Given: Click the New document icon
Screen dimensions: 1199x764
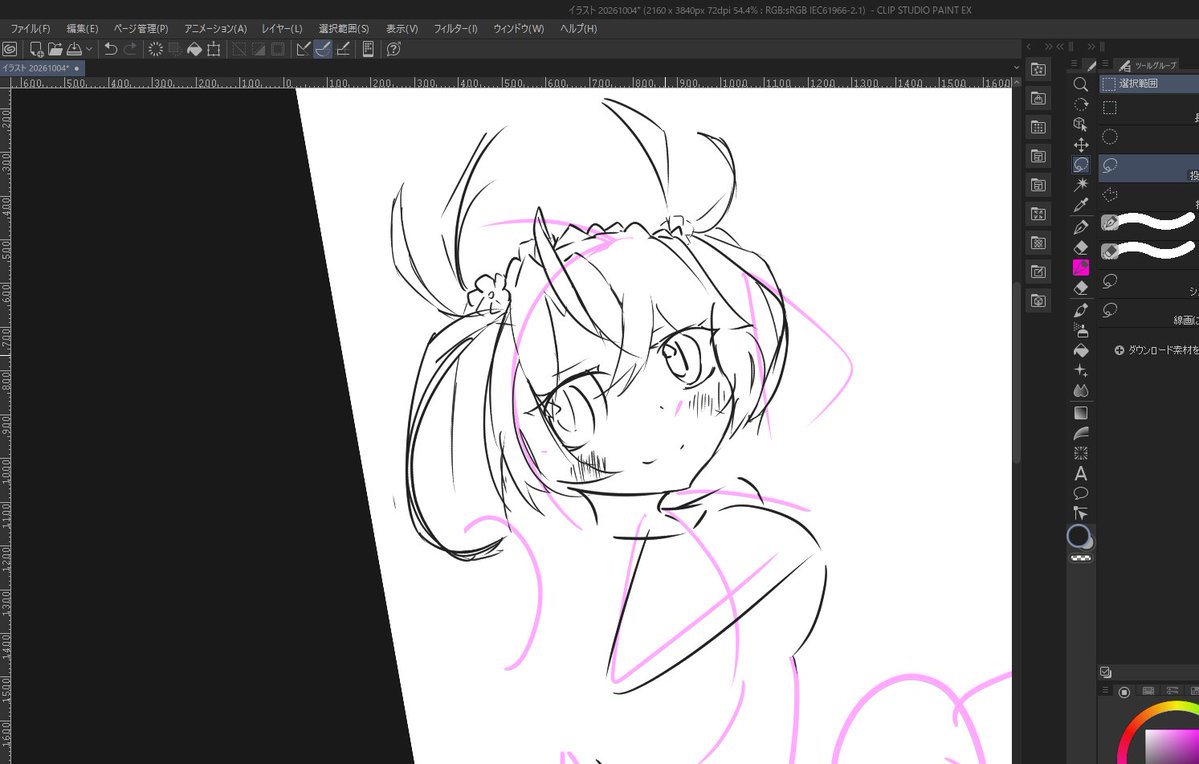Looking at the screenshot, I should tap(36, 49).
